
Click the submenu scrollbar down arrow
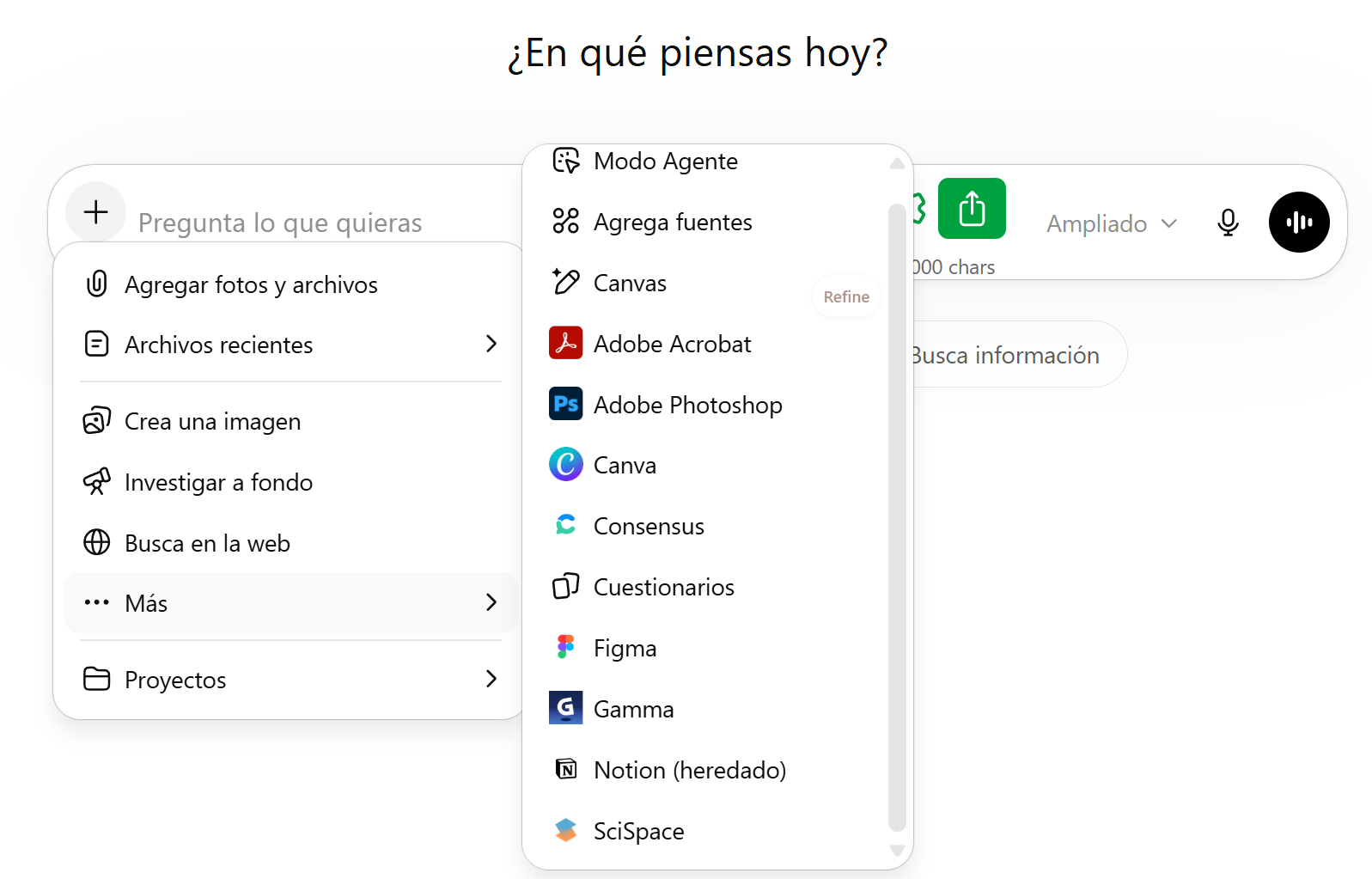click(x=897, y=851)
